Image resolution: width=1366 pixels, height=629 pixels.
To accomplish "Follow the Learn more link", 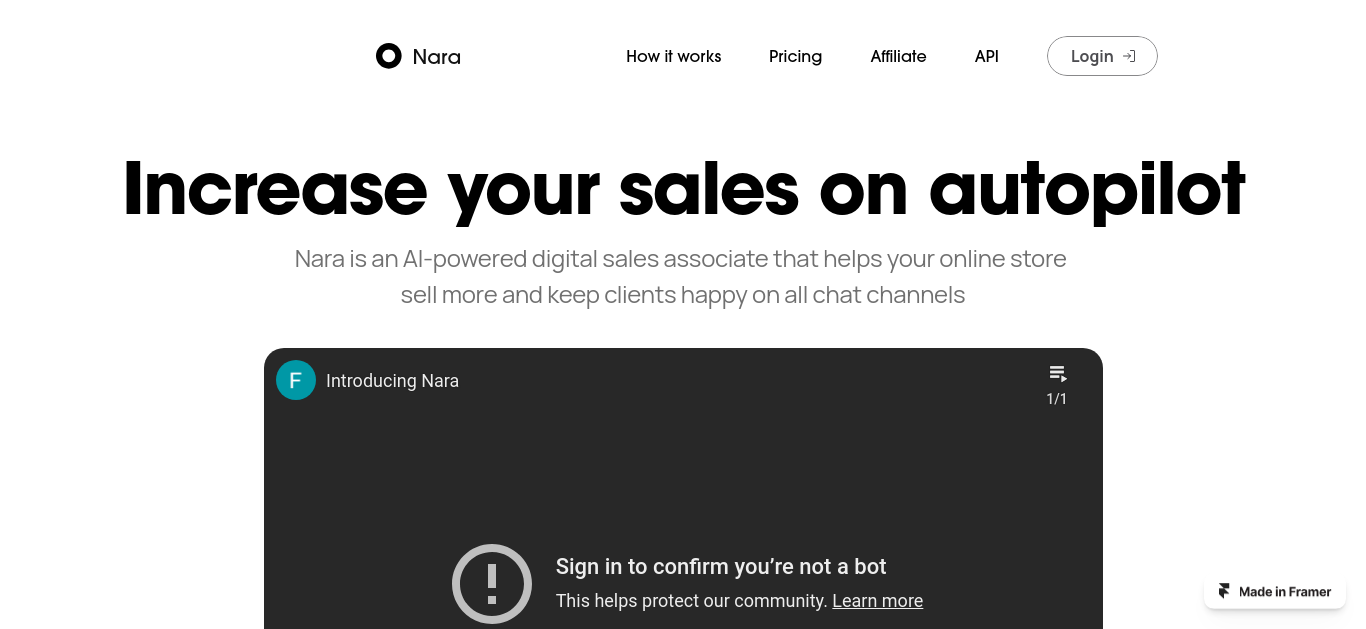I will coord(877,600).
